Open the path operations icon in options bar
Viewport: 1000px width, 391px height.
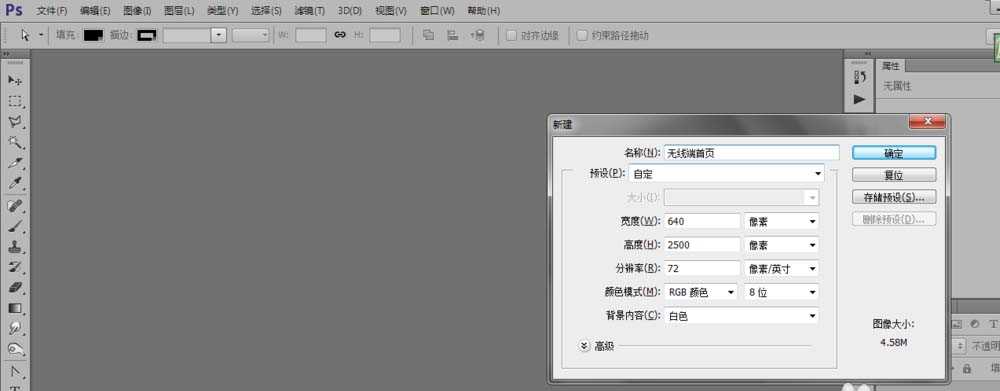pyautogui.click(x=429, y=35)
